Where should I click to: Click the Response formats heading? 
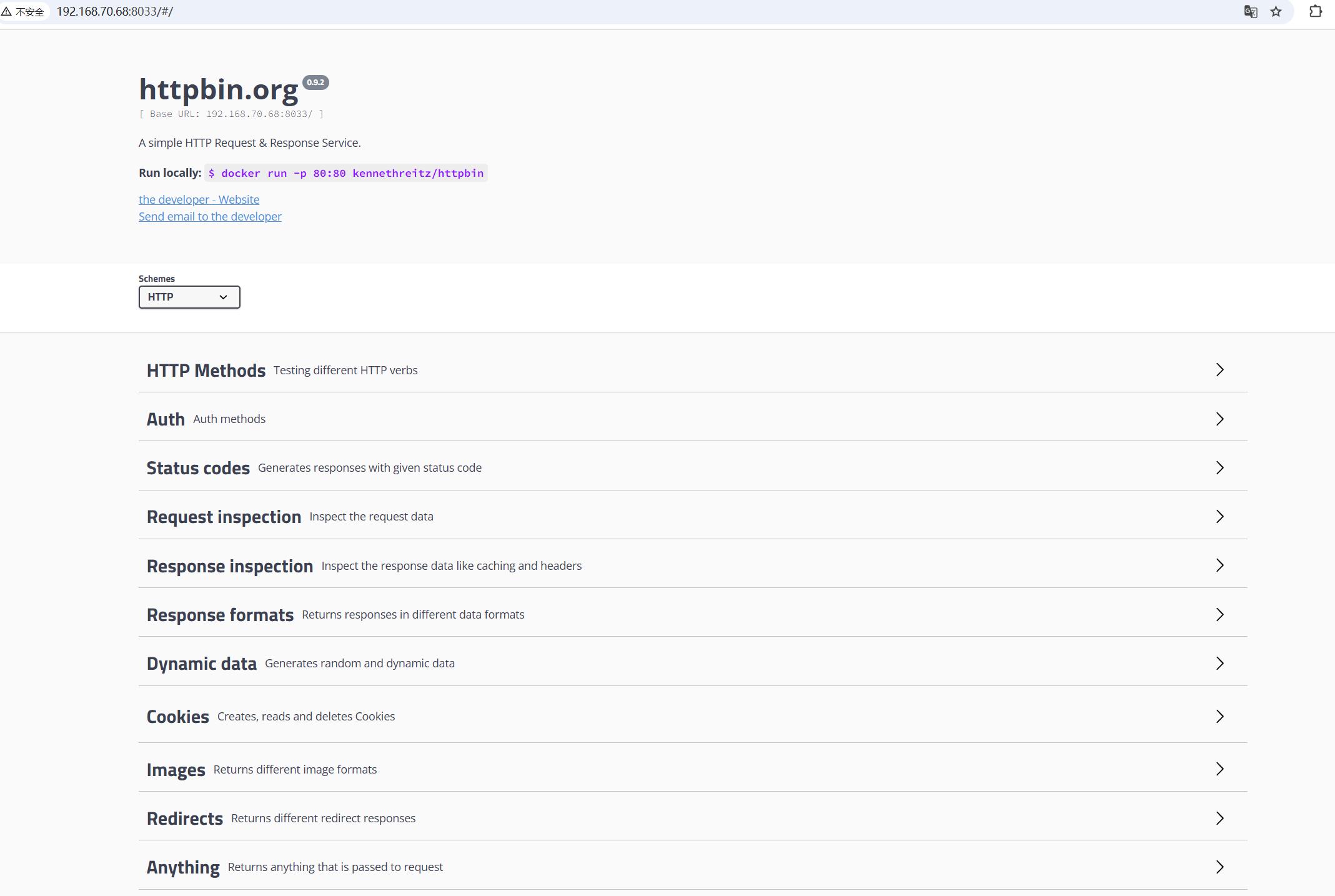click(220, 615)
